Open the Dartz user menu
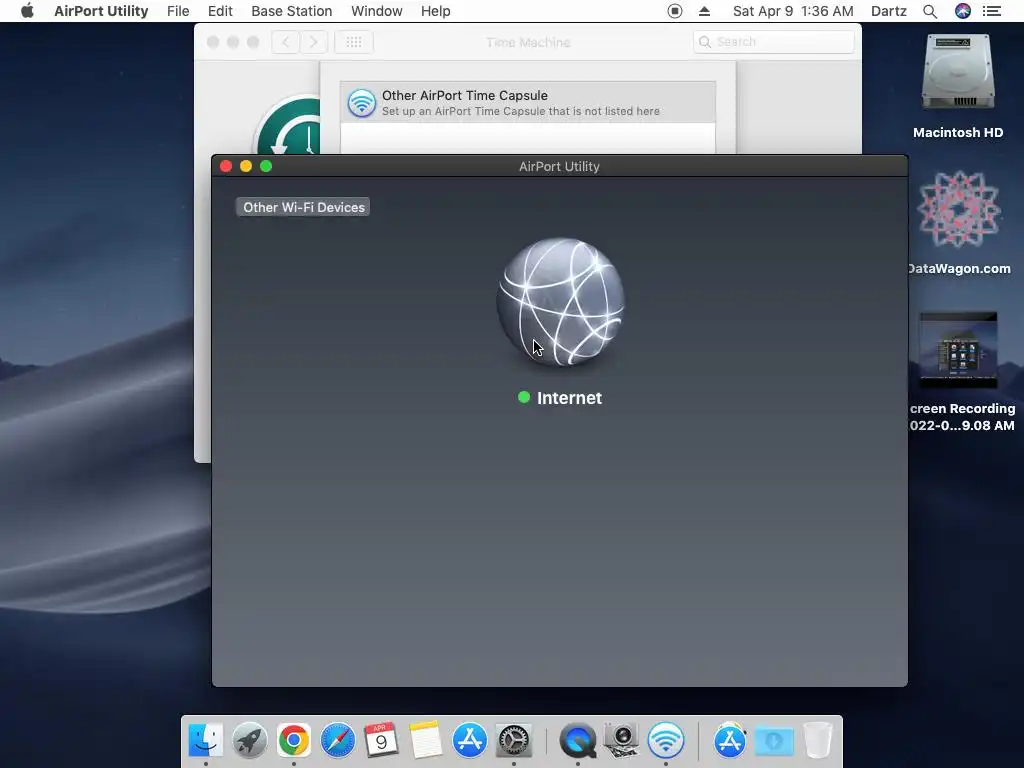 [888, 11]
